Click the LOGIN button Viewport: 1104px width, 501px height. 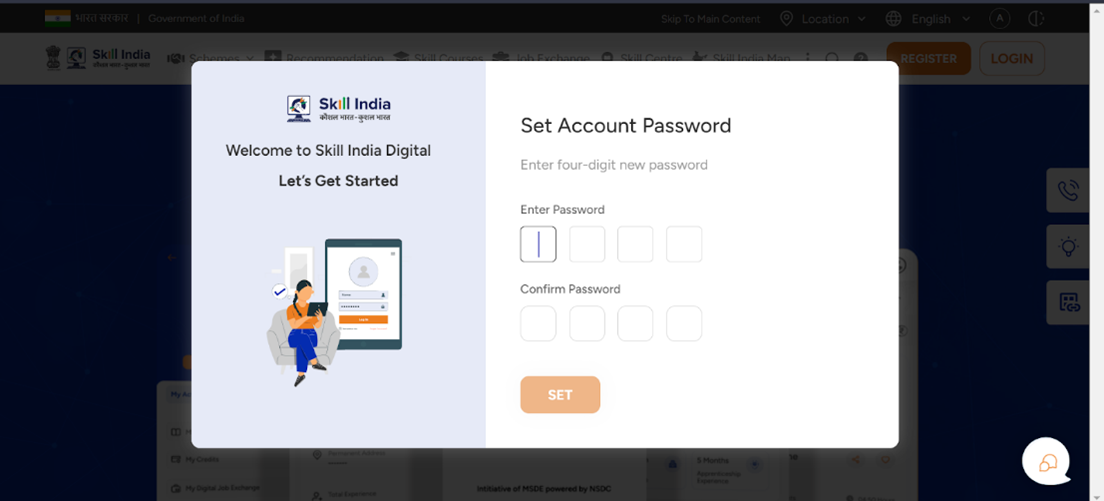tap(1012, 58)
